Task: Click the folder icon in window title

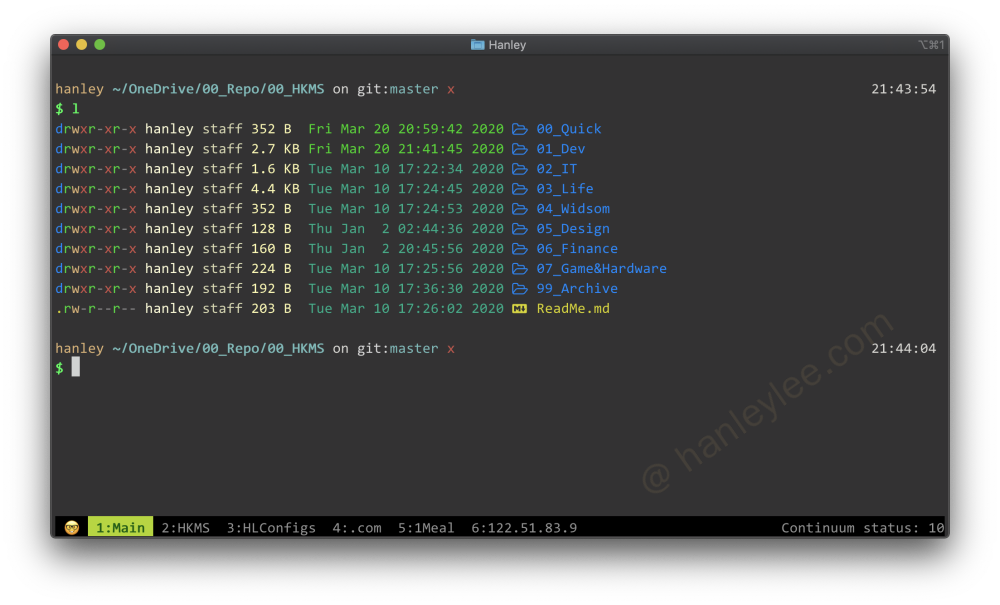Action: click(477, 45)
